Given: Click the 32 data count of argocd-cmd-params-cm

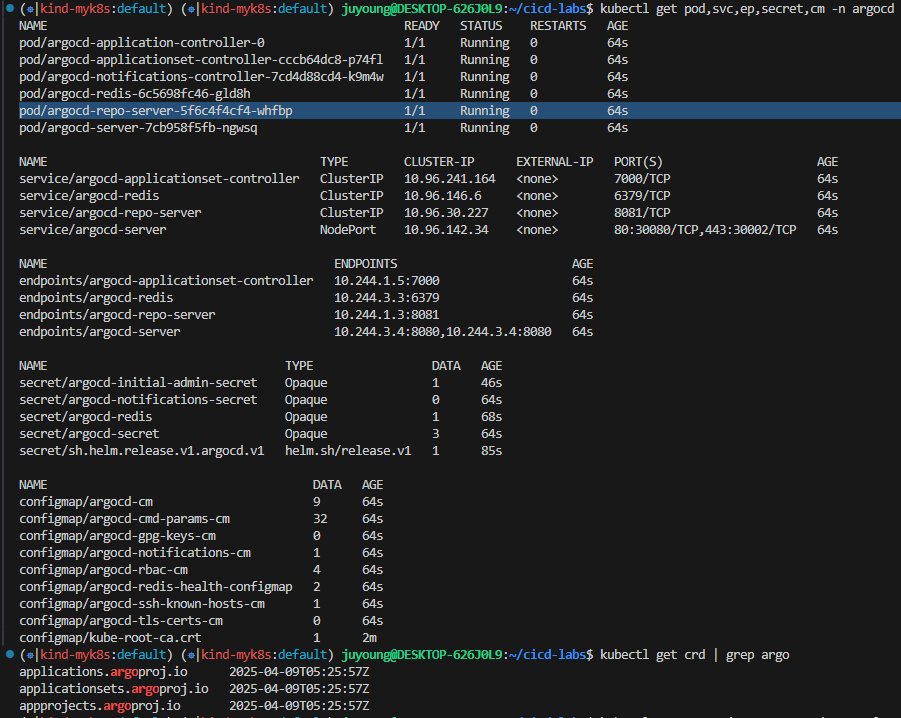Looking at the screenshot, I should point(320,519).
